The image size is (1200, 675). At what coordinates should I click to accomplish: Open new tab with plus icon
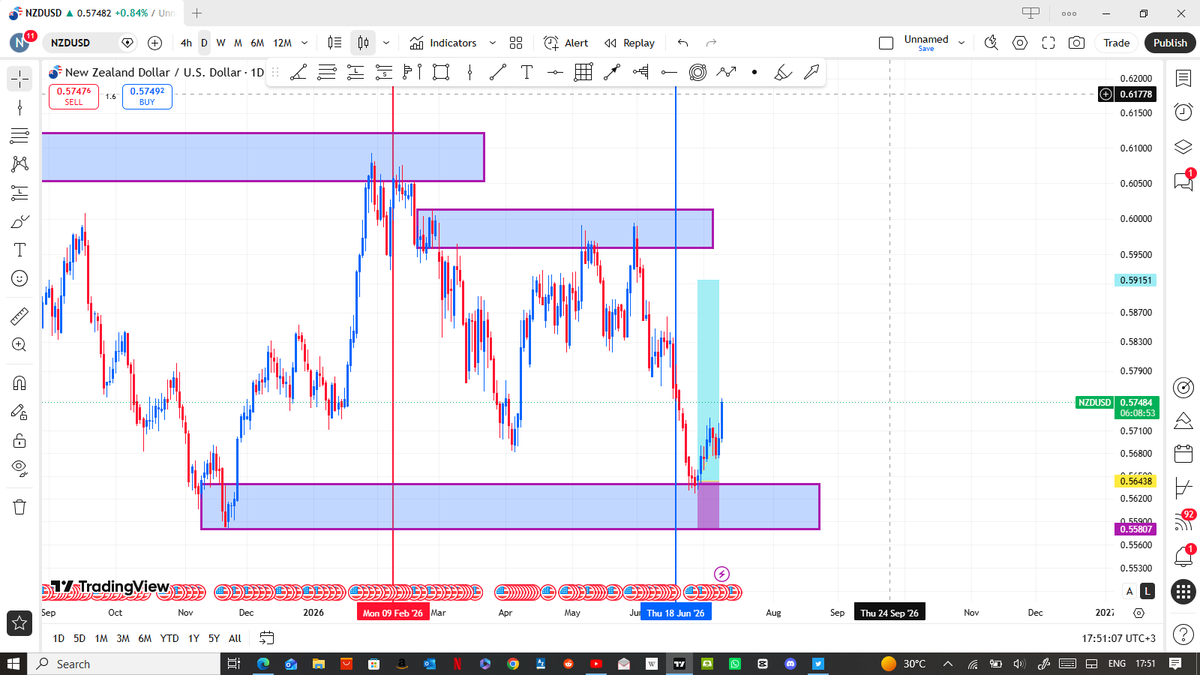pyautogui.click(x=197, y=13)
